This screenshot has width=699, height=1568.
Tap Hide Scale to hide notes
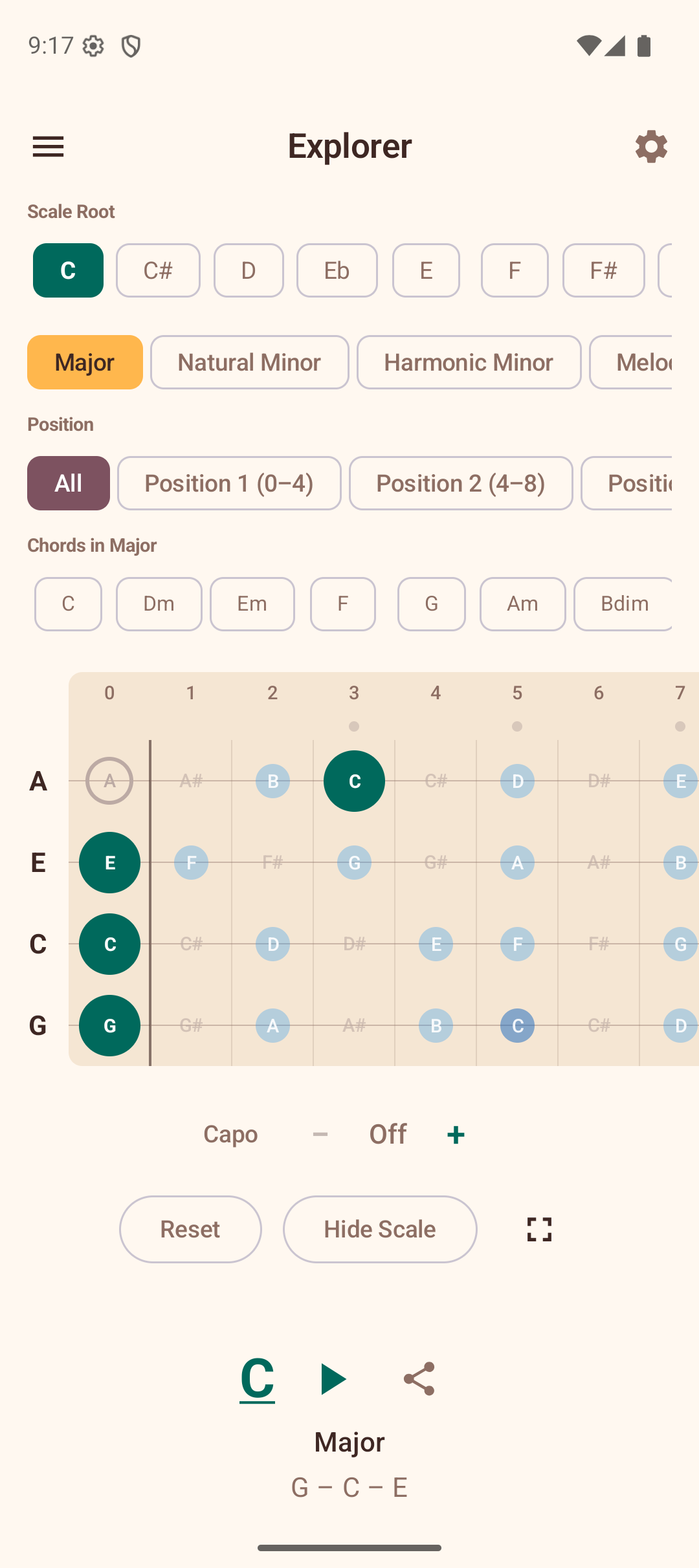[379, 1229]
